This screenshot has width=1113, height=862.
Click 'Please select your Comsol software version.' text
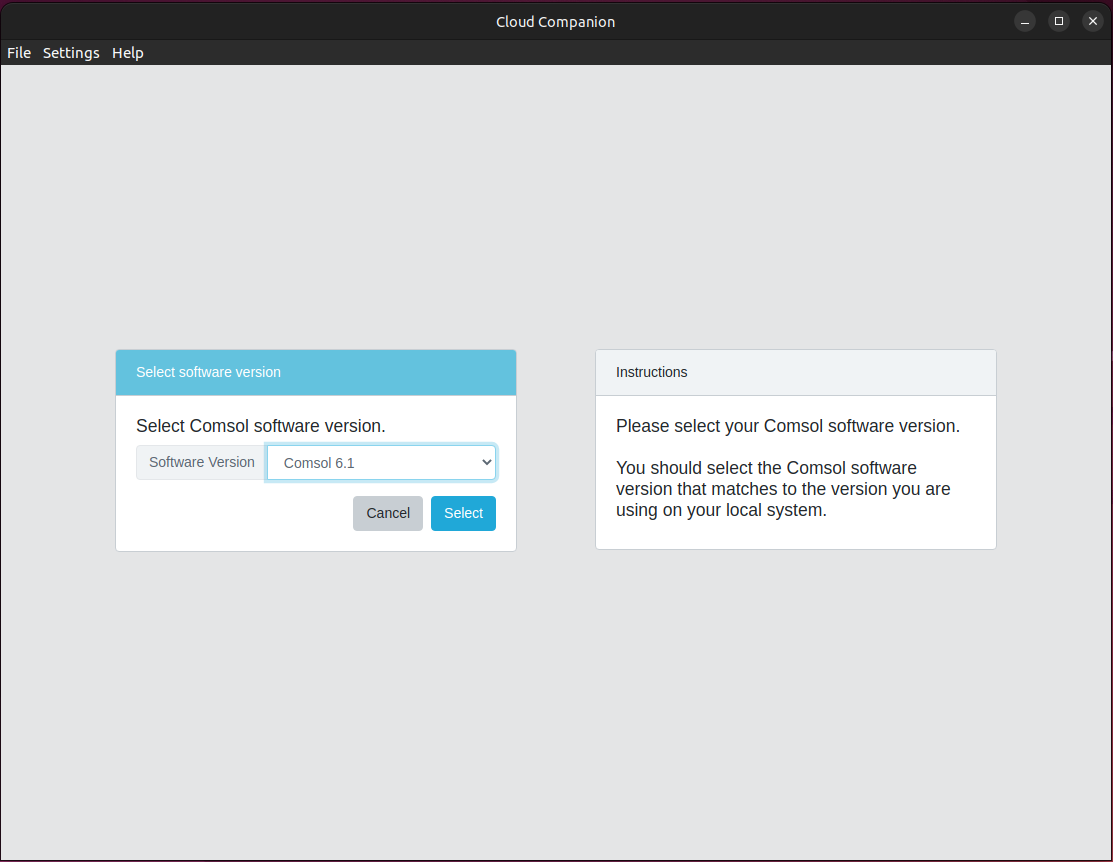[x=787, y=426]
